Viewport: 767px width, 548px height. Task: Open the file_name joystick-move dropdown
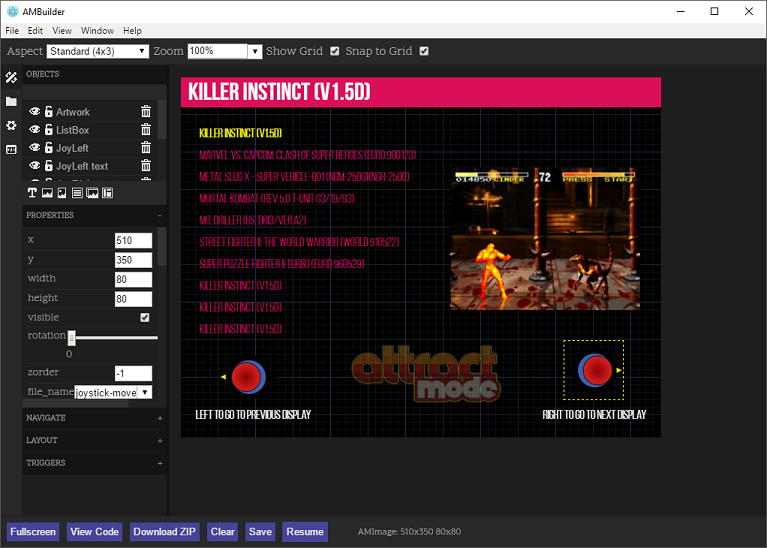(x=113, y=392)
